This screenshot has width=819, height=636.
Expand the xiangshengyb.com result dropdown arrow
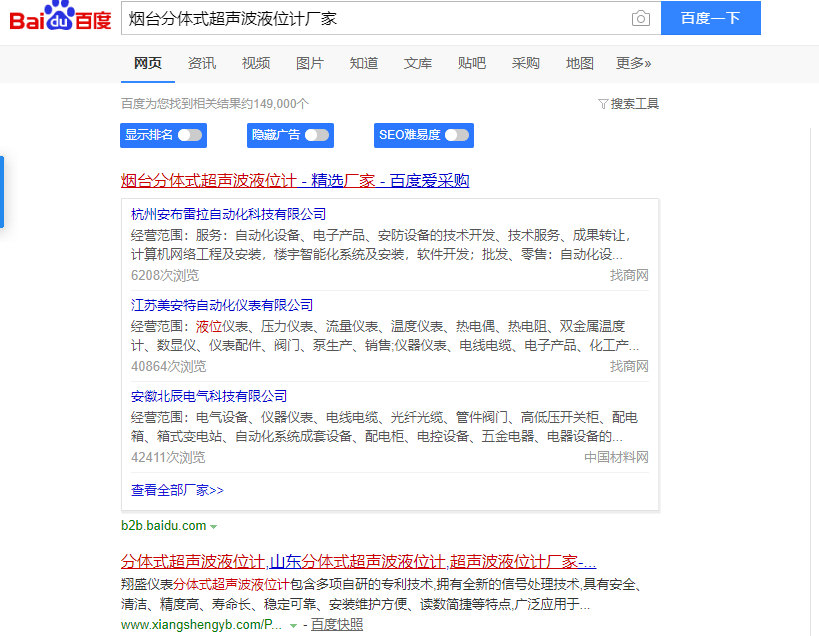coord(293,625)
